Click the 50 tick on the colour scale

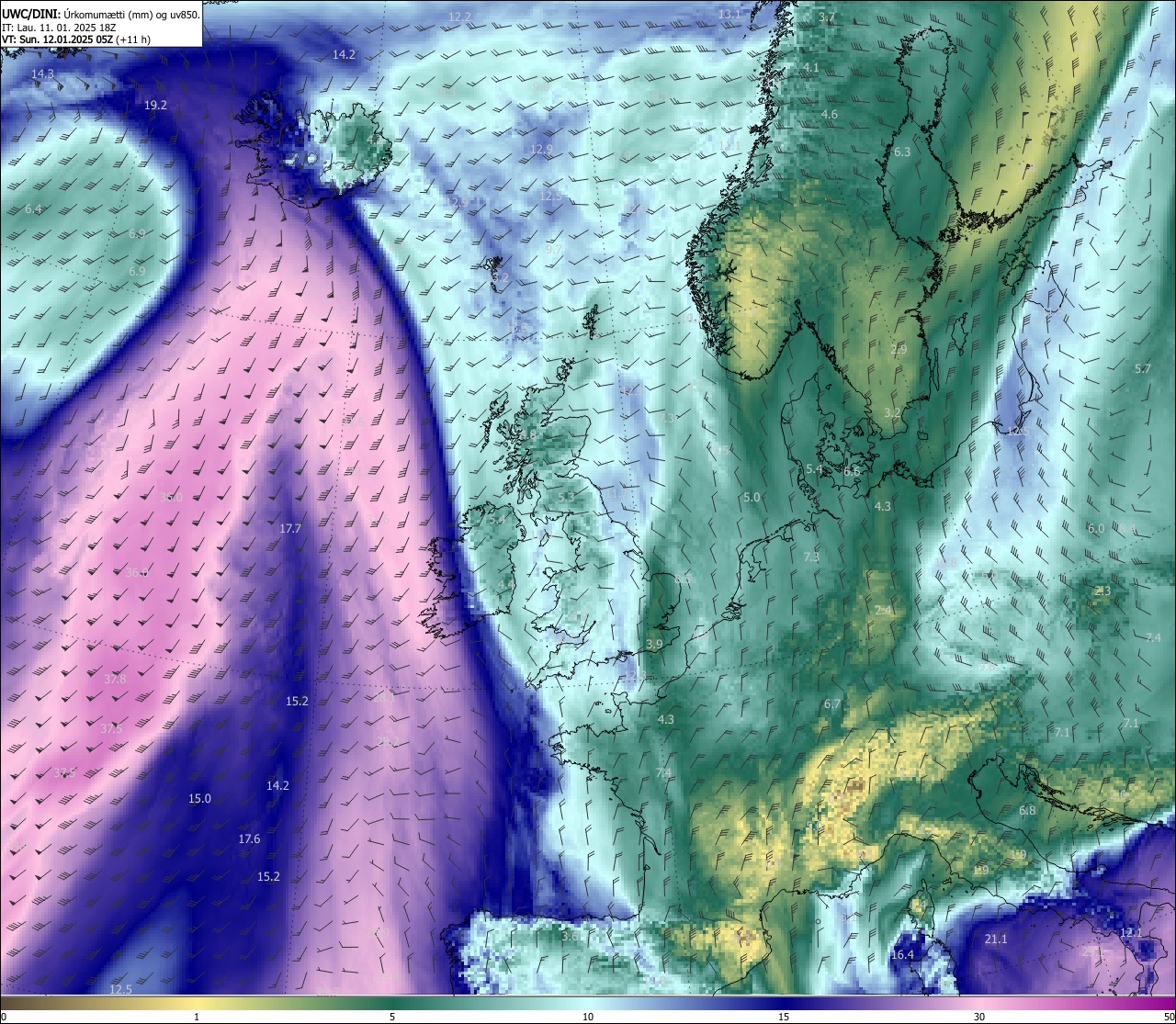[x=1169, y=1017]
